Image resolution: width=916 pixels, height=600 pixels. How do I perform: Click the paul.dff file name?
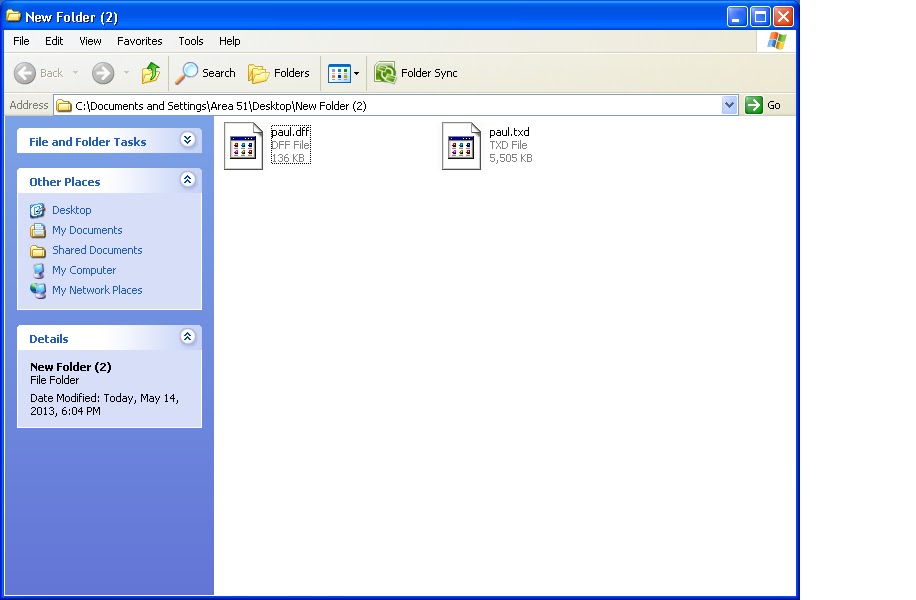coord(290,132)
